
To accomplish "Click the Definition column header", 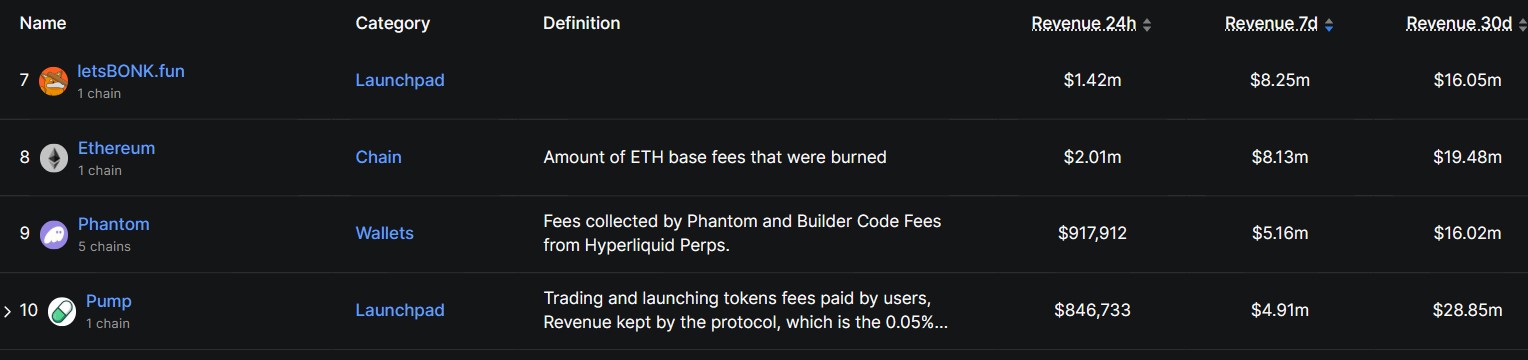I will 581,22.
